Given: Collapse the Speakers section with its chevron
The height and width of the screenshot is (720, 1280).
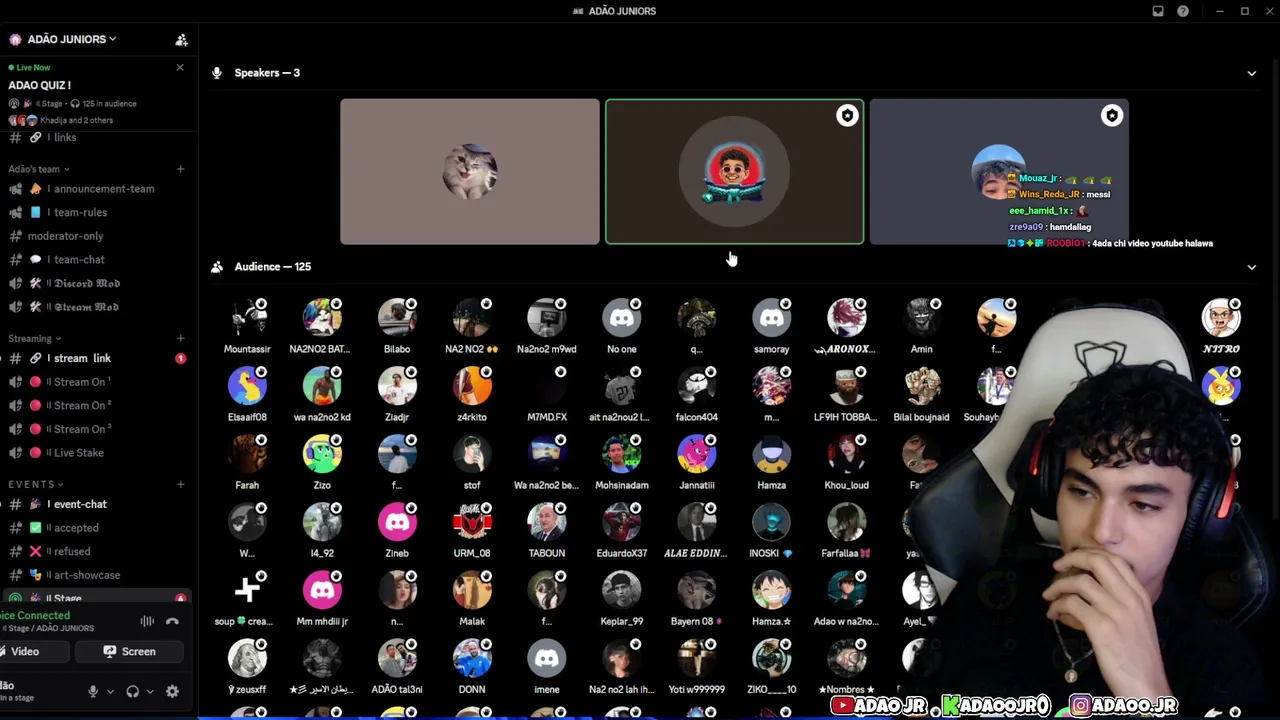Looking at the screenshot, I should (x=1251, y=73).
